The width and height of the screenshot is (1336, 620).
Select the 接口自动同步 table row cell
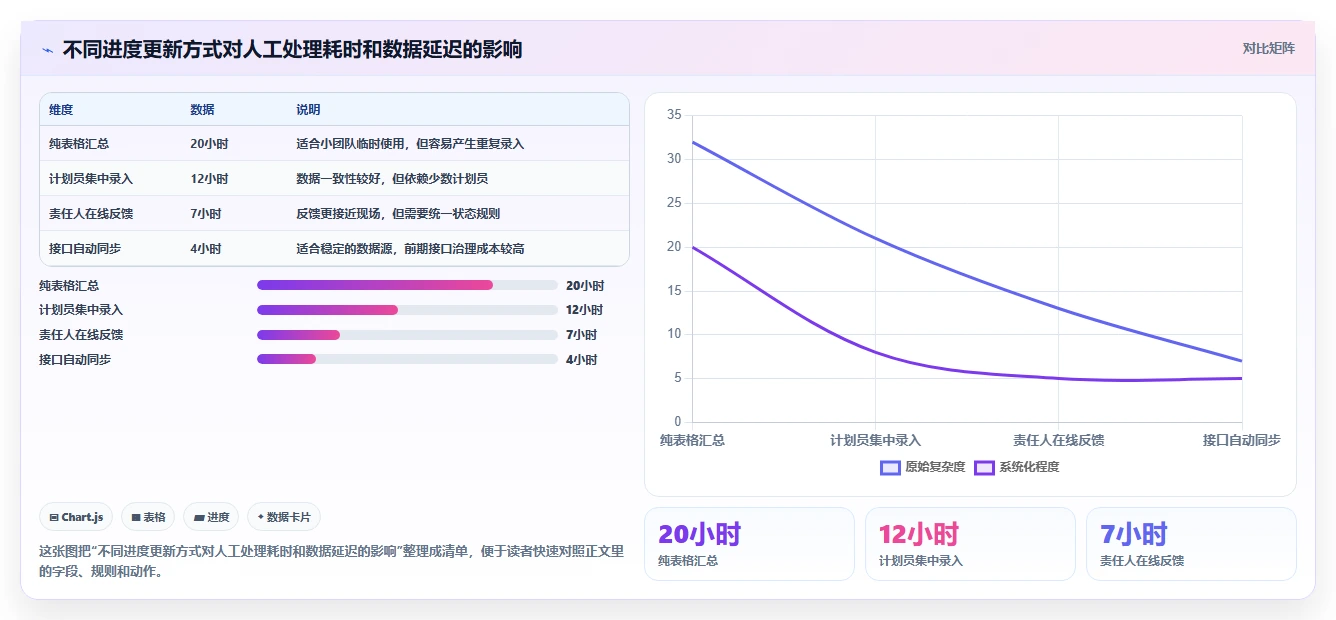[x=85, y=249]
